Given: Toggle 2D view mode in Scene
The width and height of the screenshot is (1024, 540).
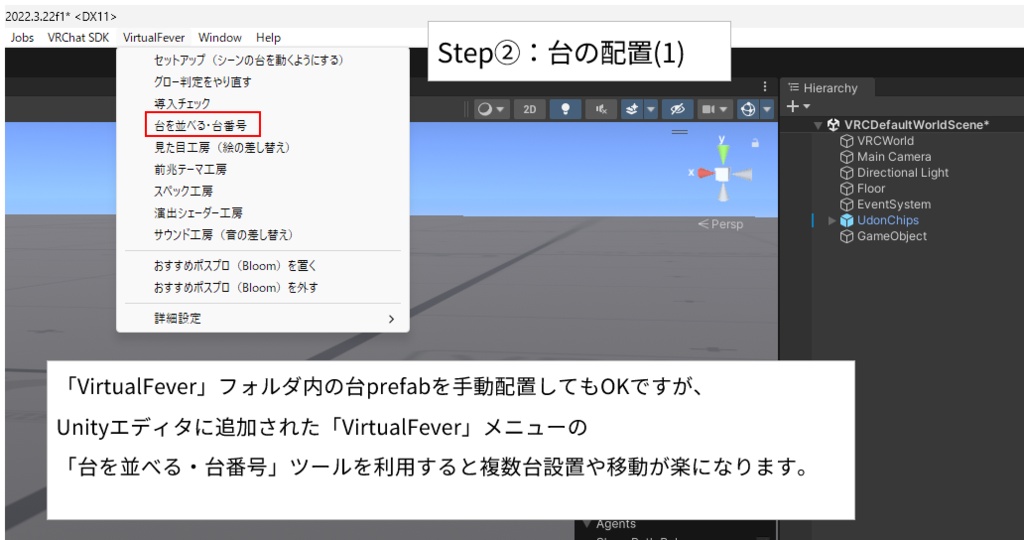Looking at the screenshot, I should tap(530, 109).
